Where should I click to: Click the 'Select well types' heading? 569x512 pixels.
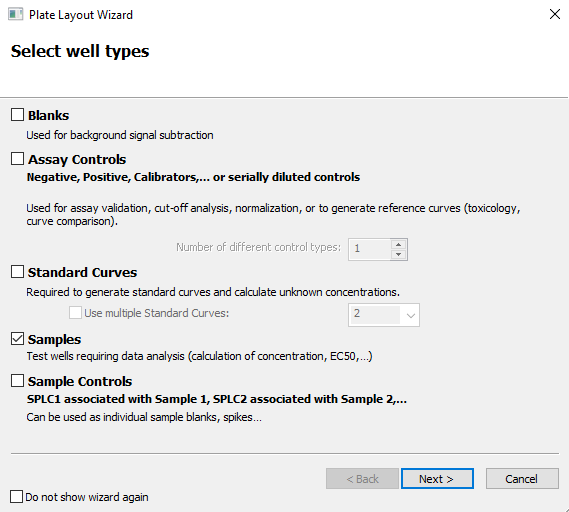tap(80, 51)
